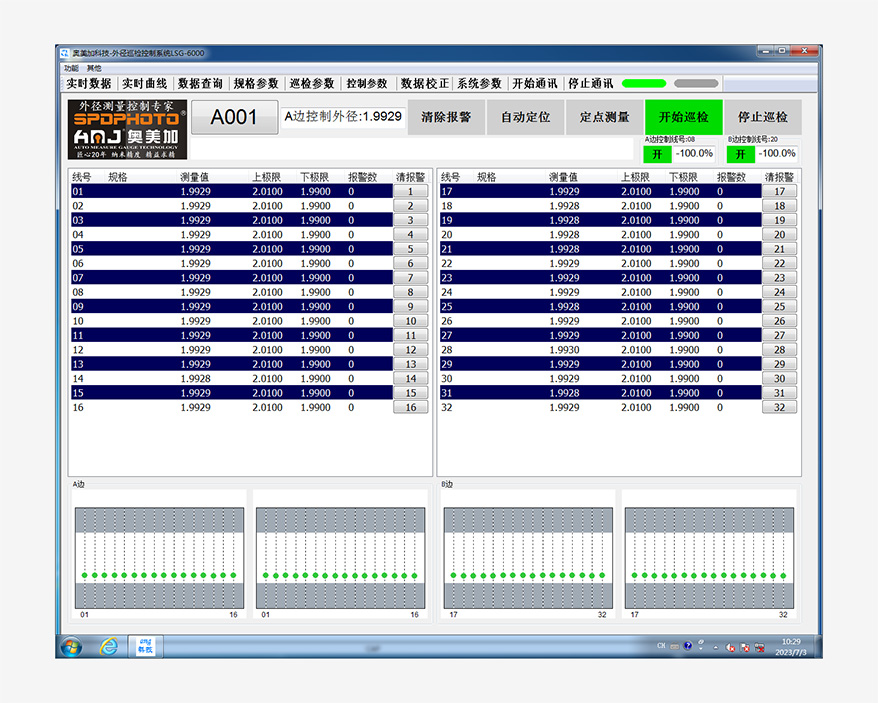Switch to the 实时曲线 tab
Viewport: 878px width, 703px height.
[x=145, y=84]
